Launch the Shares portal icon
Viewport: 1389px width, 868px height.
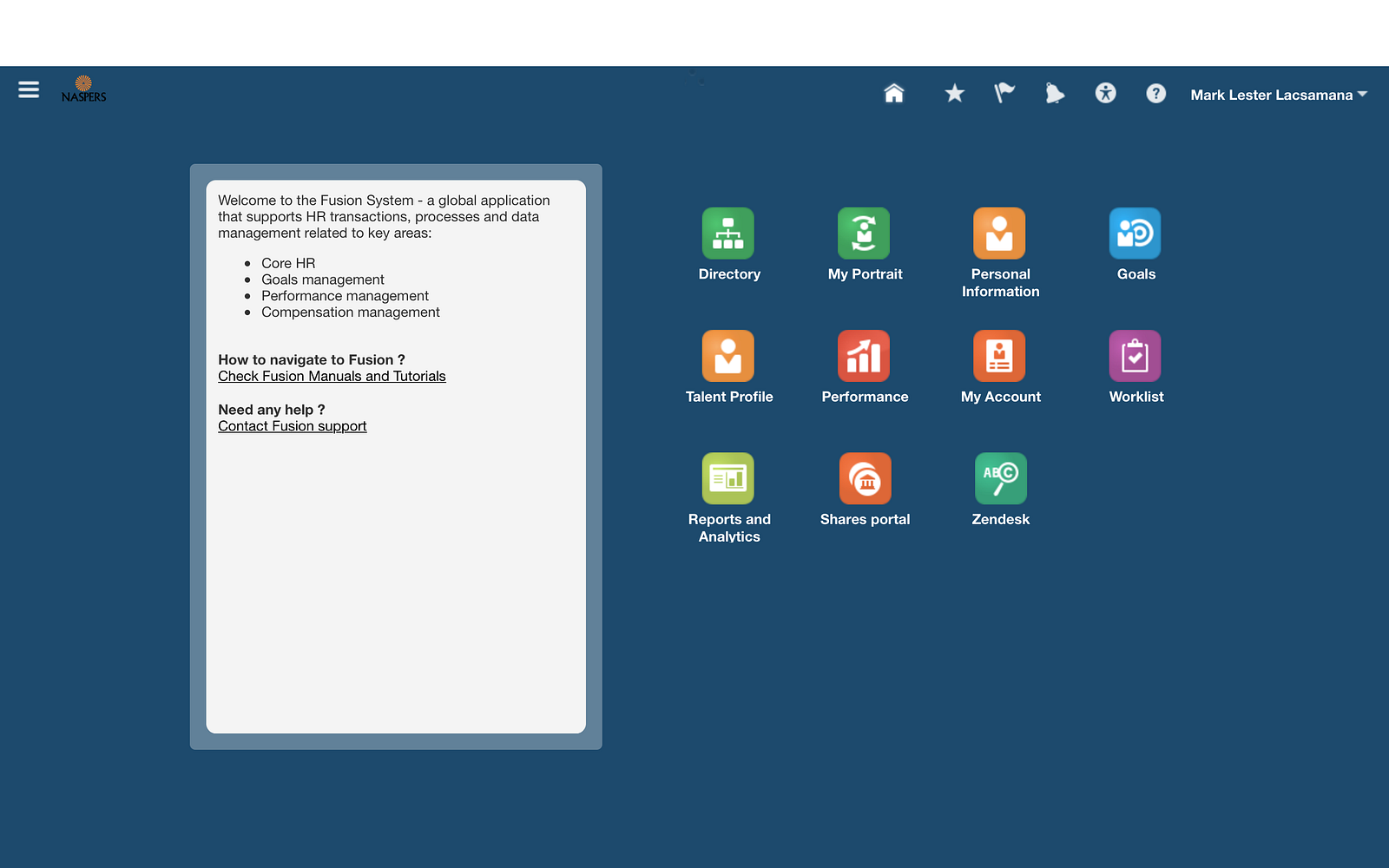tap(865, 478)
